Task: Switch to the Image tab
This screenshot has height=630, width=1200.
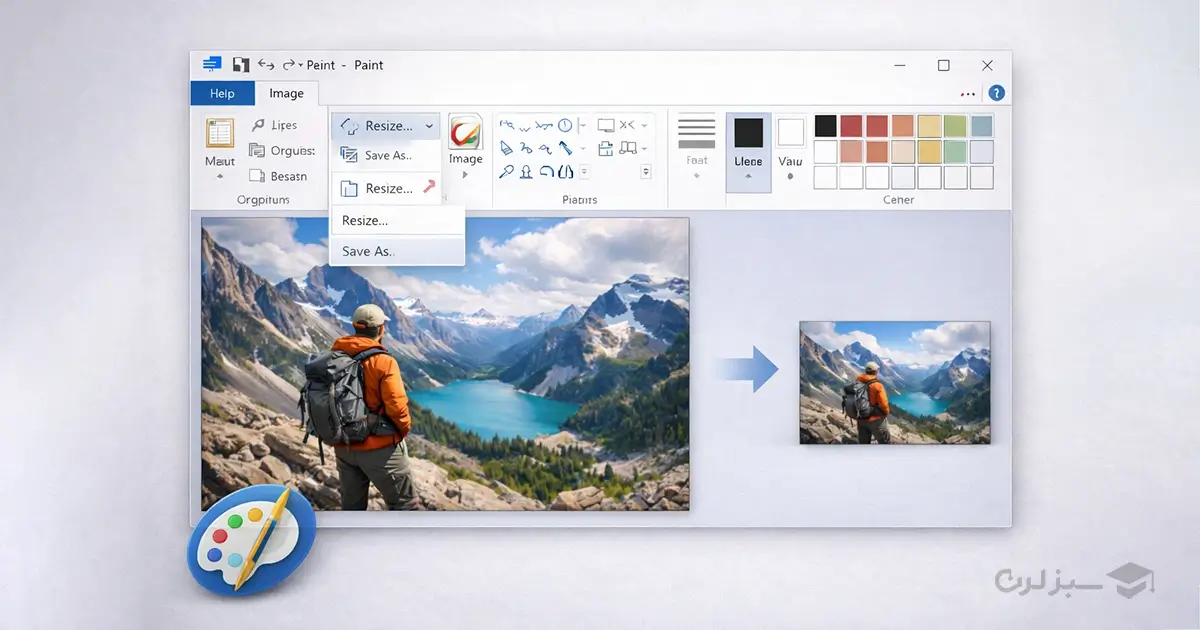Action: 286,93
